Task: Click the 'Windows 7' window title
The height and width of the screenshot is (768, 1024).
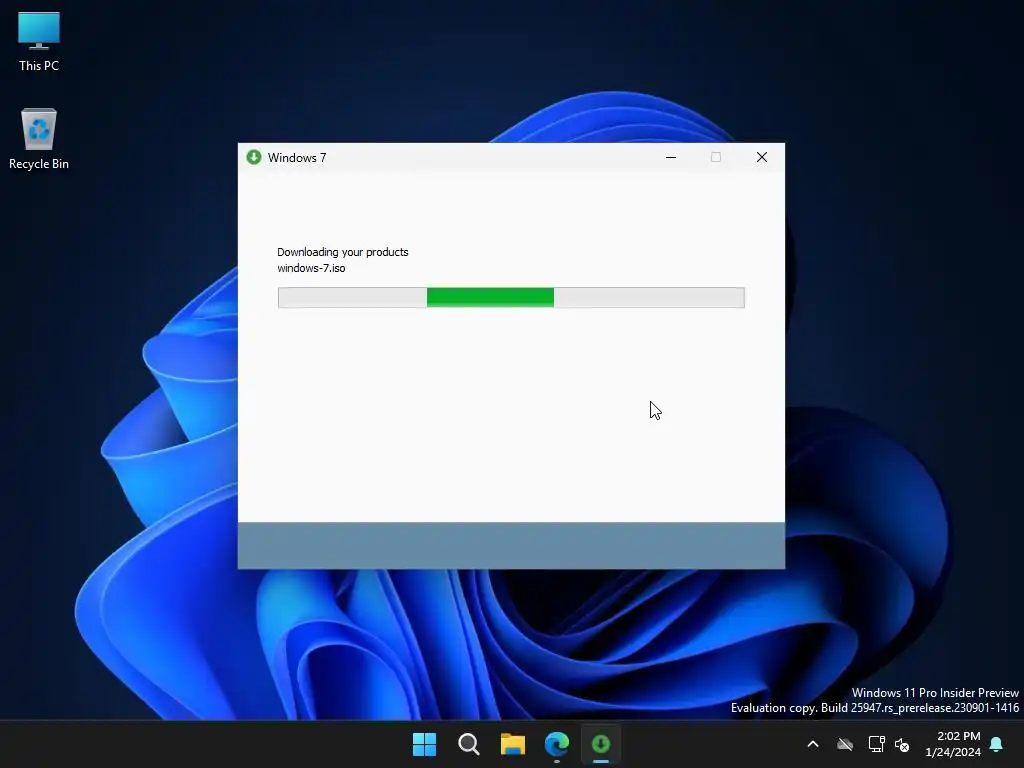Action: pyautogui.click(x=296, y=158)
